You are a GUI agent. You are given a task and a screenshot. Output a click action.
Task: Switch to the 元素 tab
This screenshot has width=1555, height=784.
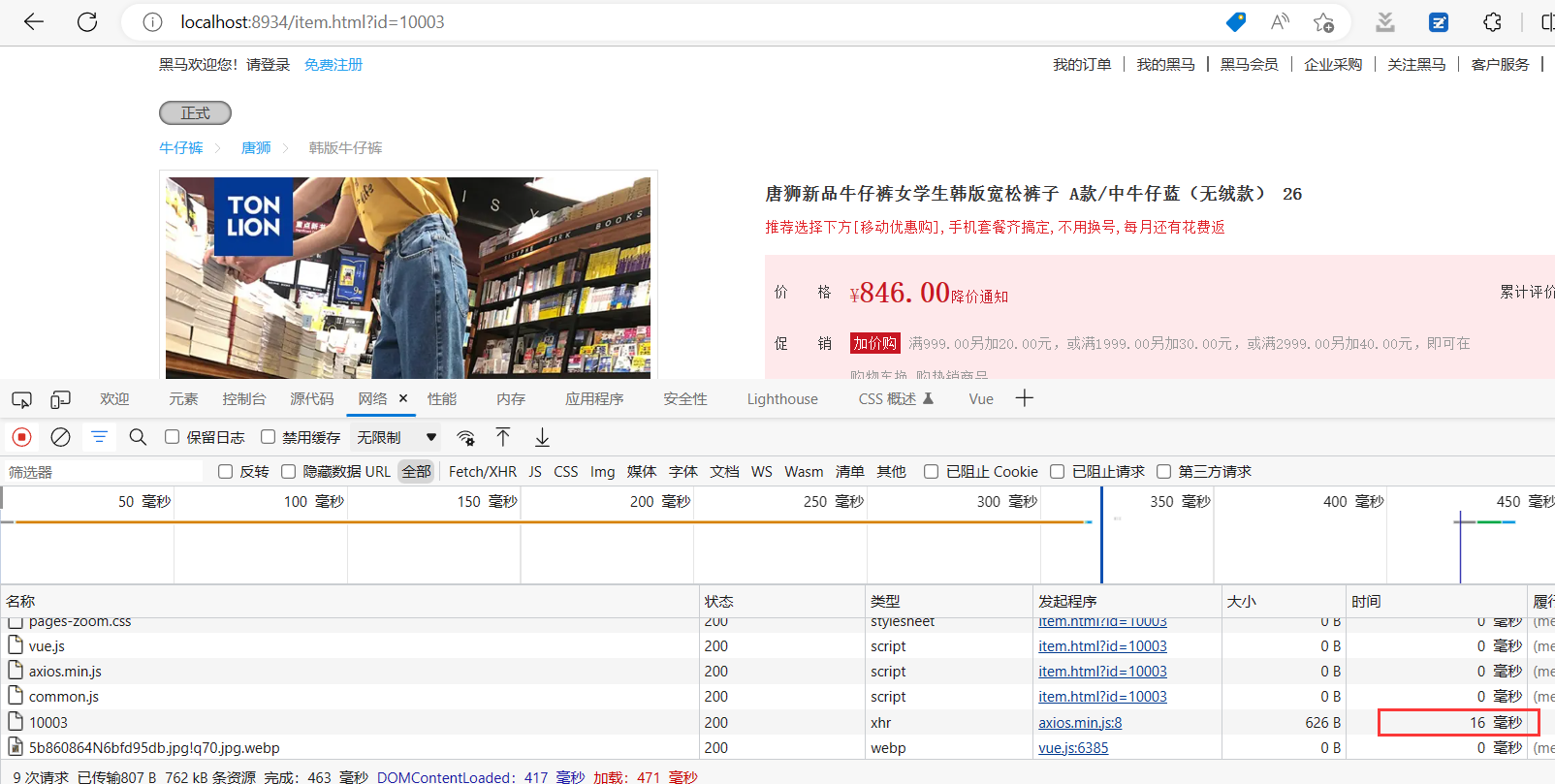click(182, 398)
